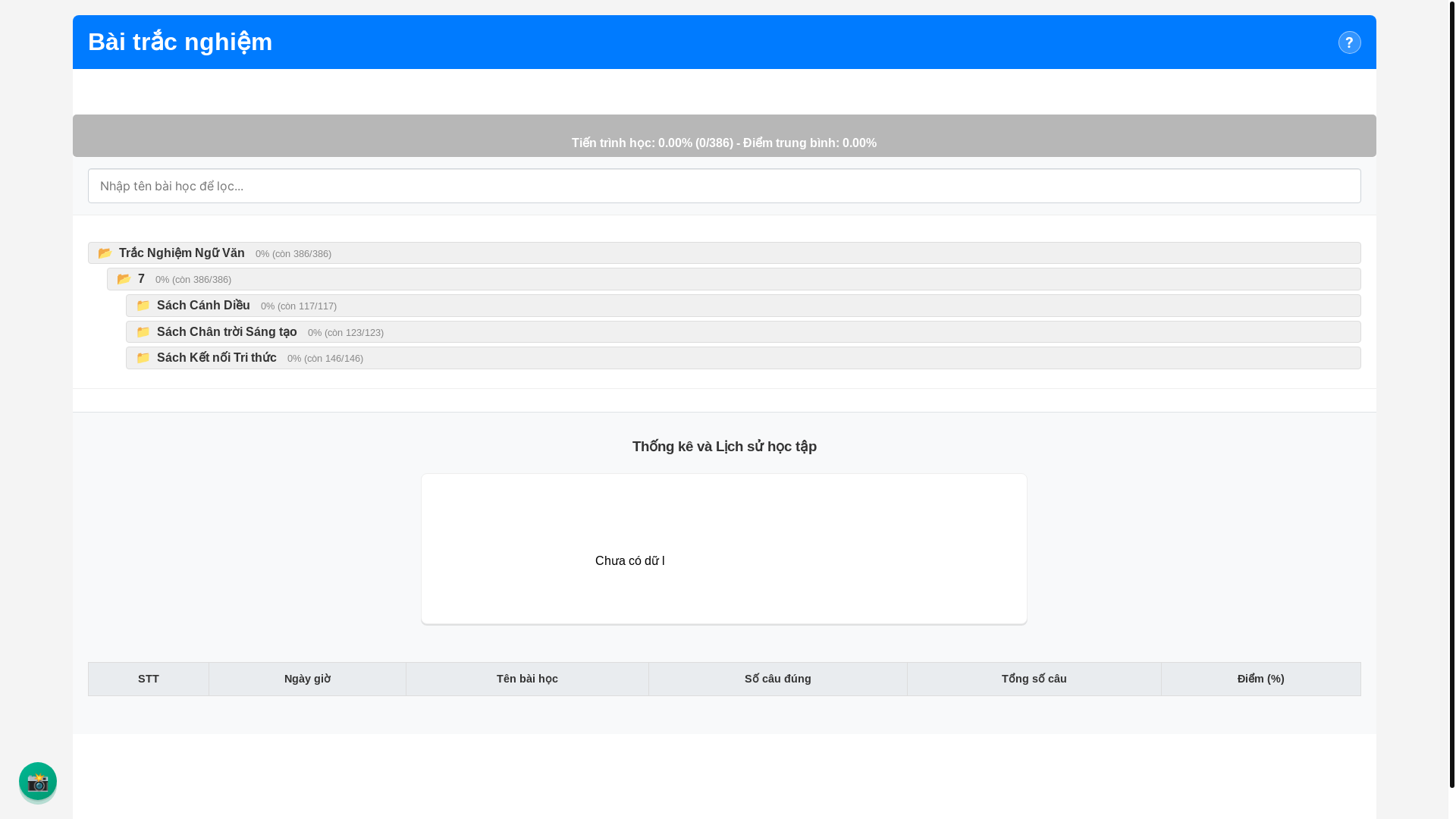Click the Số câu đúng column header
1456x819 pixels.
(x=778, y=679)
